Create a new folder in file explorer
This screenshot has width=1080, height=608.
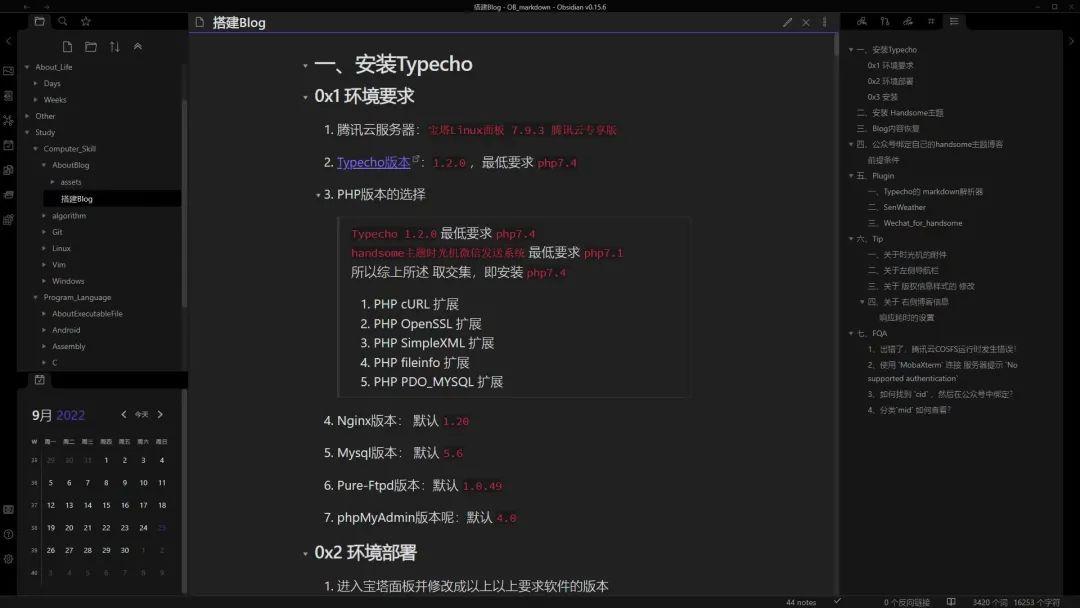[x=91, y=47]
